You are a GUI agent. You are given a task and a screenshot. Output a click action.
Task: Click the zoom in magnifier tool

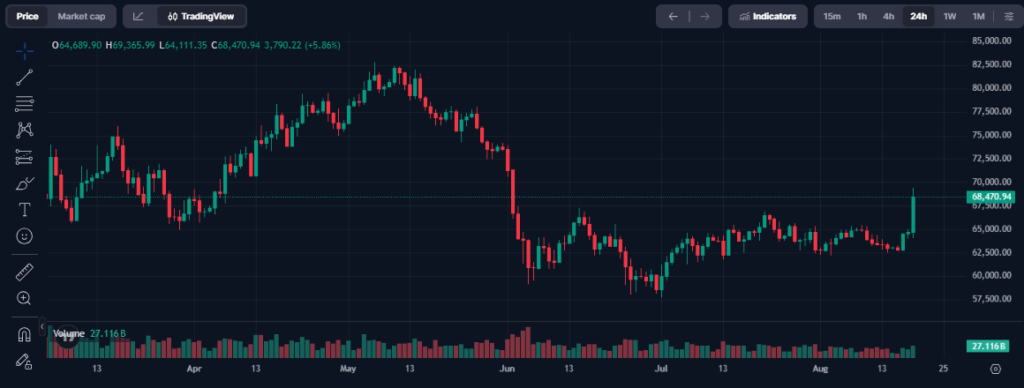tap(24, 299)
